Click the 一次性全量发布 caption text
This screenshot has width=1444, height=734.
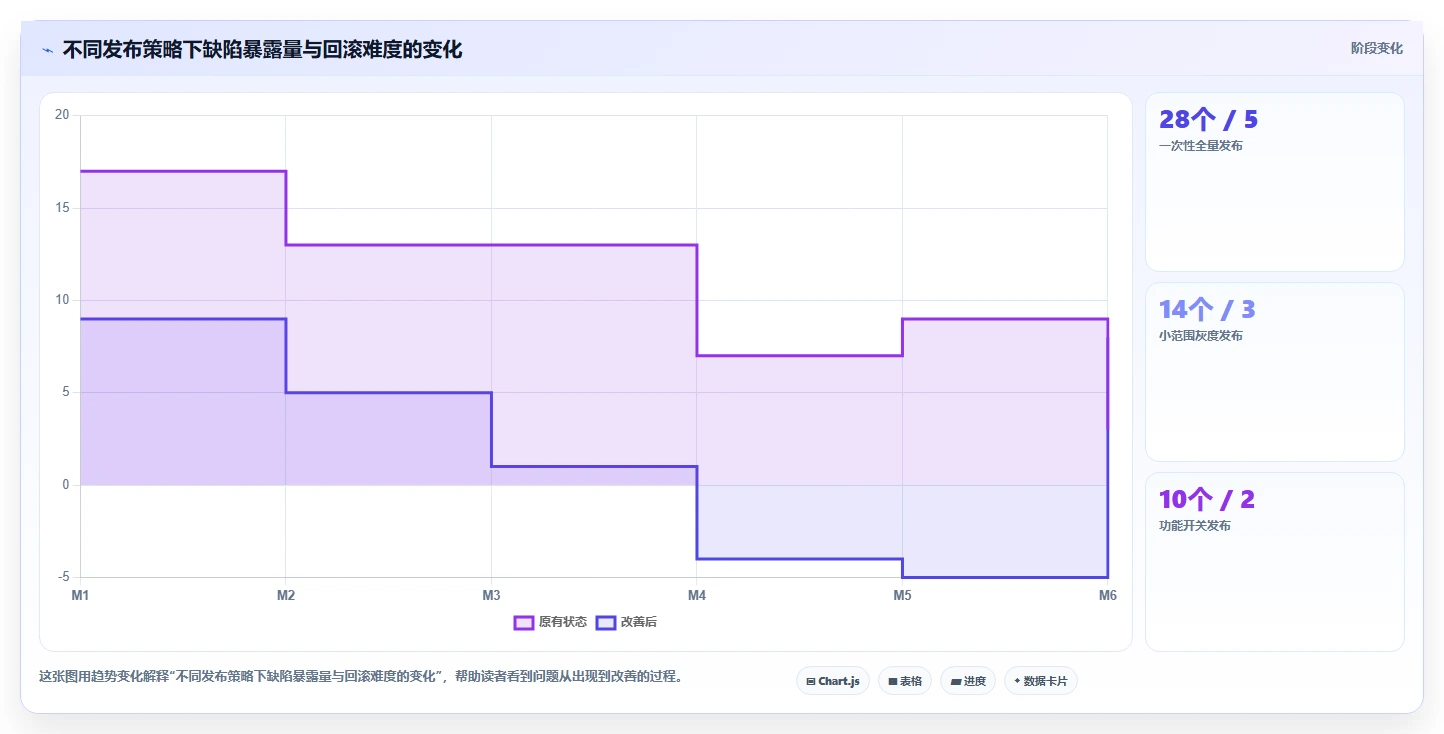point(1201,146)
